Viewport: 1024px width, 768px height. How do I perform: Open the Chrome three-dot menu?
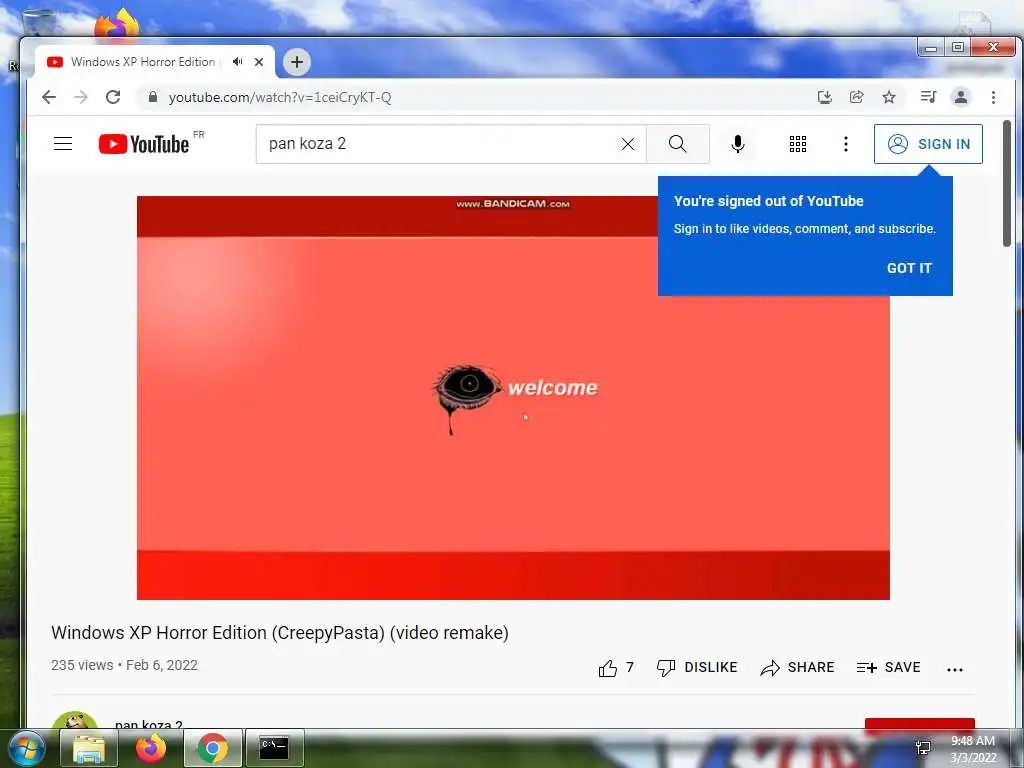pyautogui.click(x=993, y=97)
